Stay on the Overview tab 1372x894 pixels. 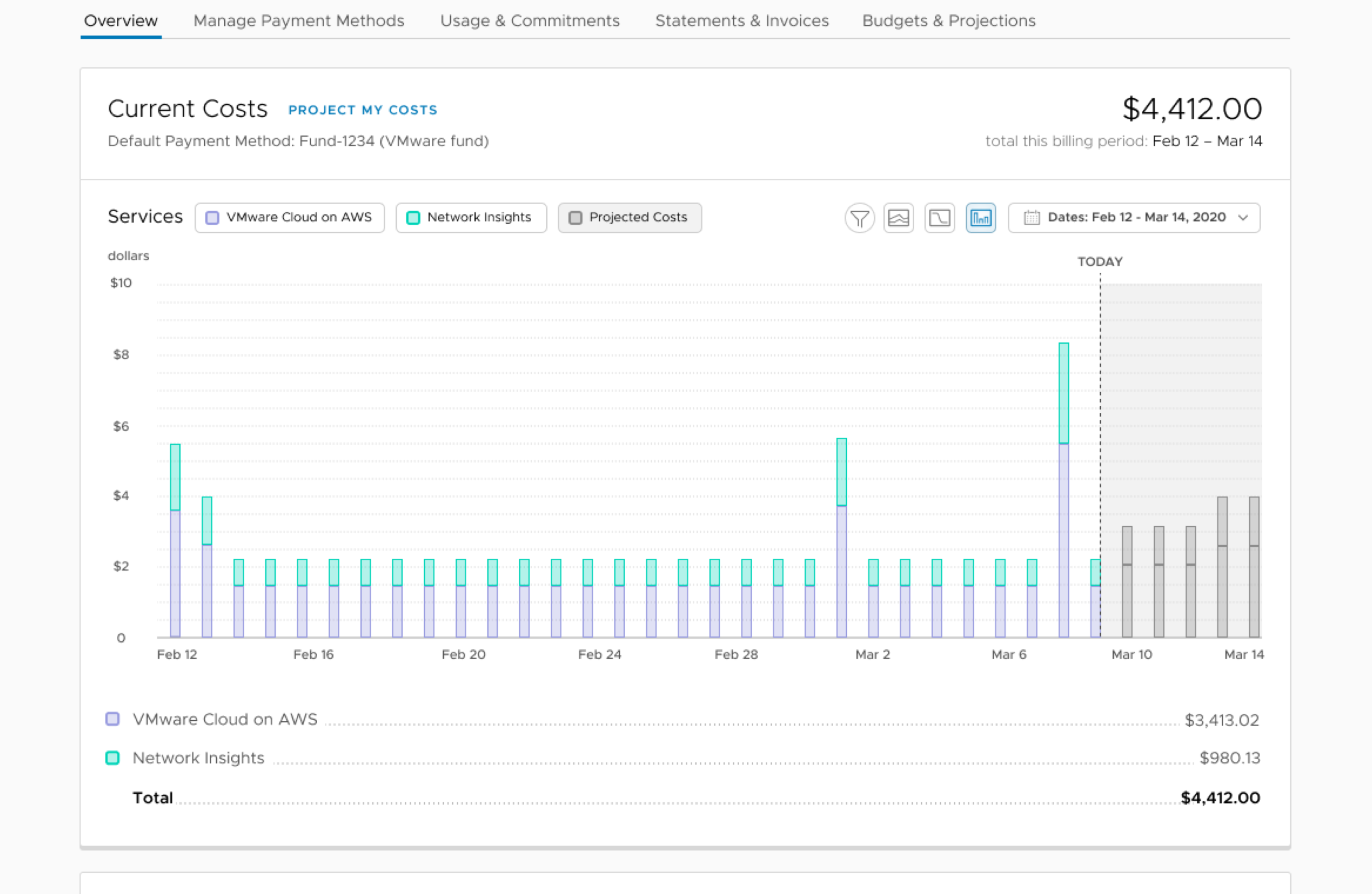point(121,21)
